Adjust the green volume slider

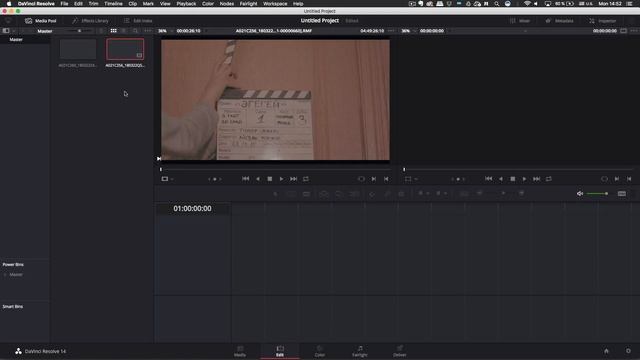click(598, 193)
